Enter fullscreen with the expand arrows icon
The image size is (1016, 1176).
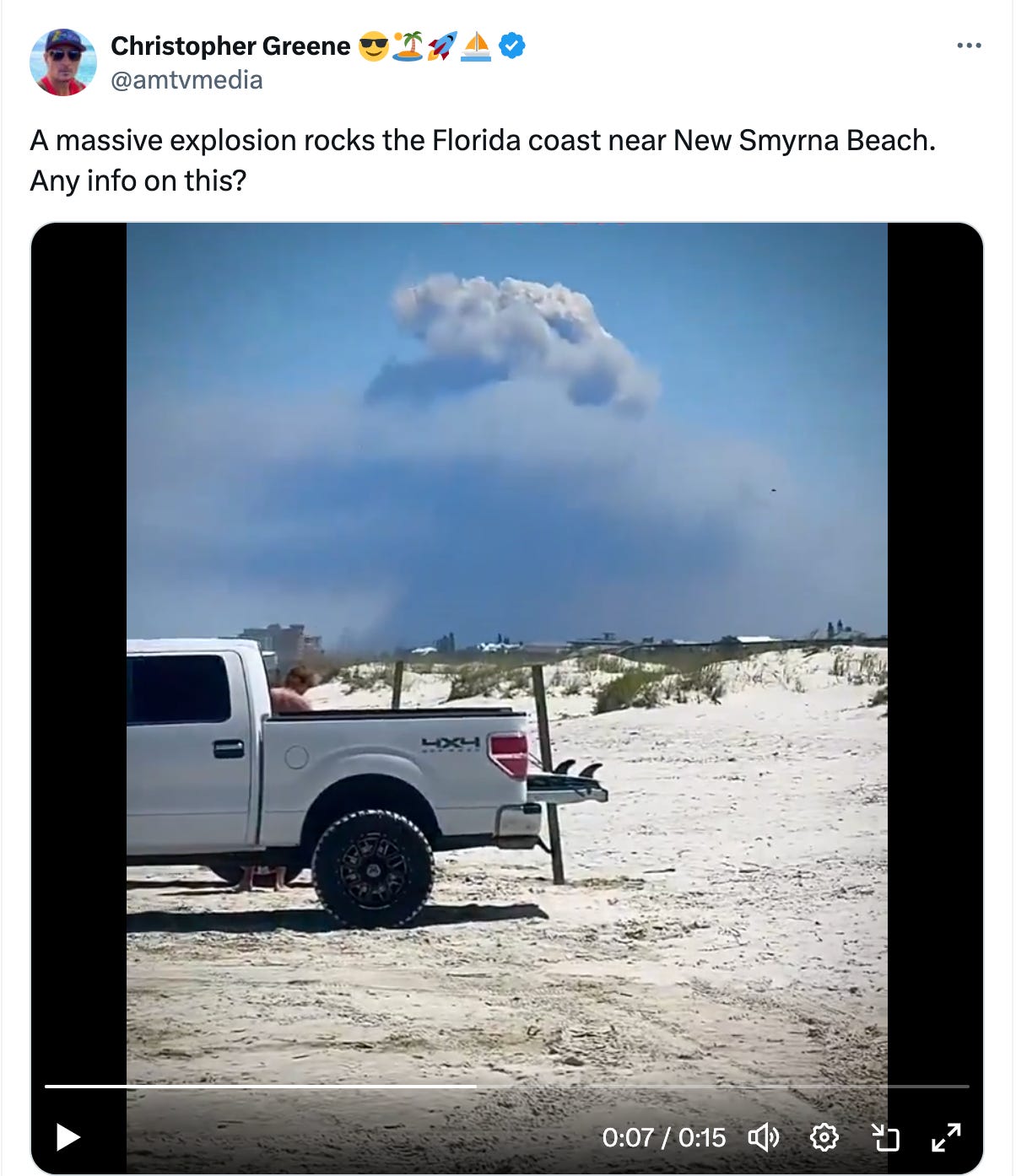(x=946, y=1137)
